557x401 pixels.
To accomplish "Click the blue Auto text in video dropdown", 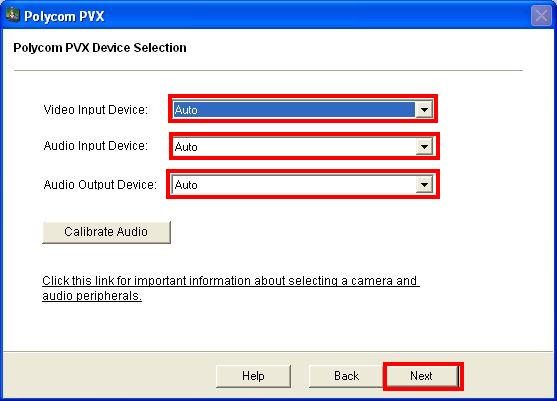I will (x=186, y=110).
